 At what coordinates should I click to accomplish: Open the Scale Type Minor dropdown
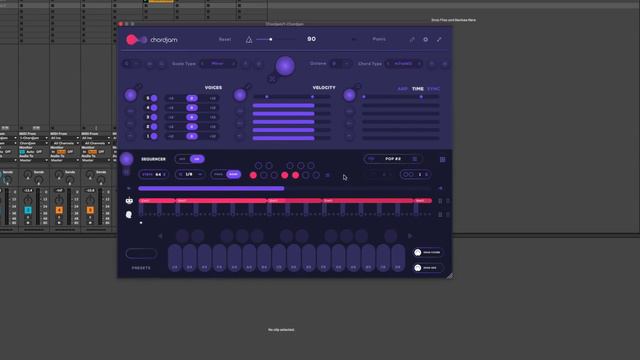pyautogui.click(x=218, y=64)
